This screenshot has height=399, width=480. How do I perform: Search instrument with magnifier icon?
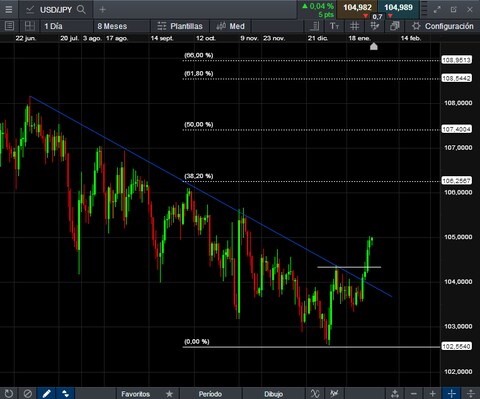81,9
